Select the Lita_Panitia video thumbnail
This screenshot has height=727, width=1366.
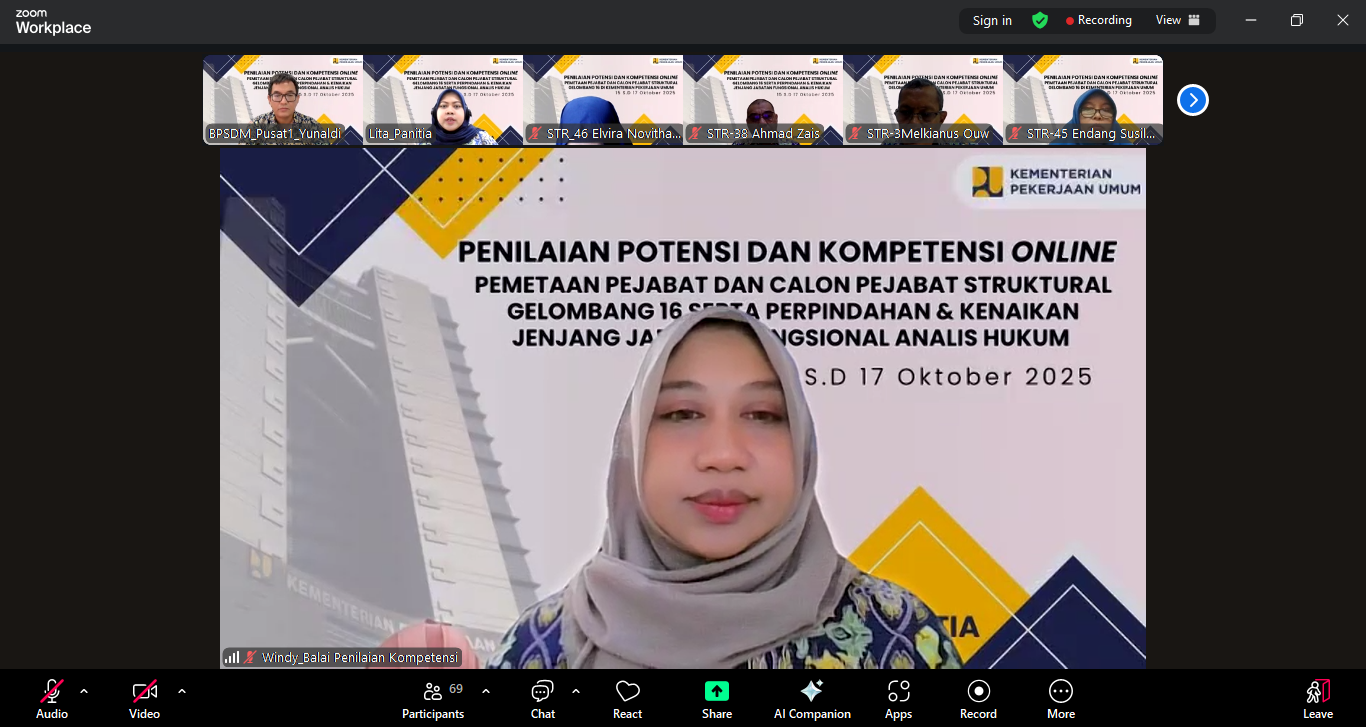coord(443,100)
